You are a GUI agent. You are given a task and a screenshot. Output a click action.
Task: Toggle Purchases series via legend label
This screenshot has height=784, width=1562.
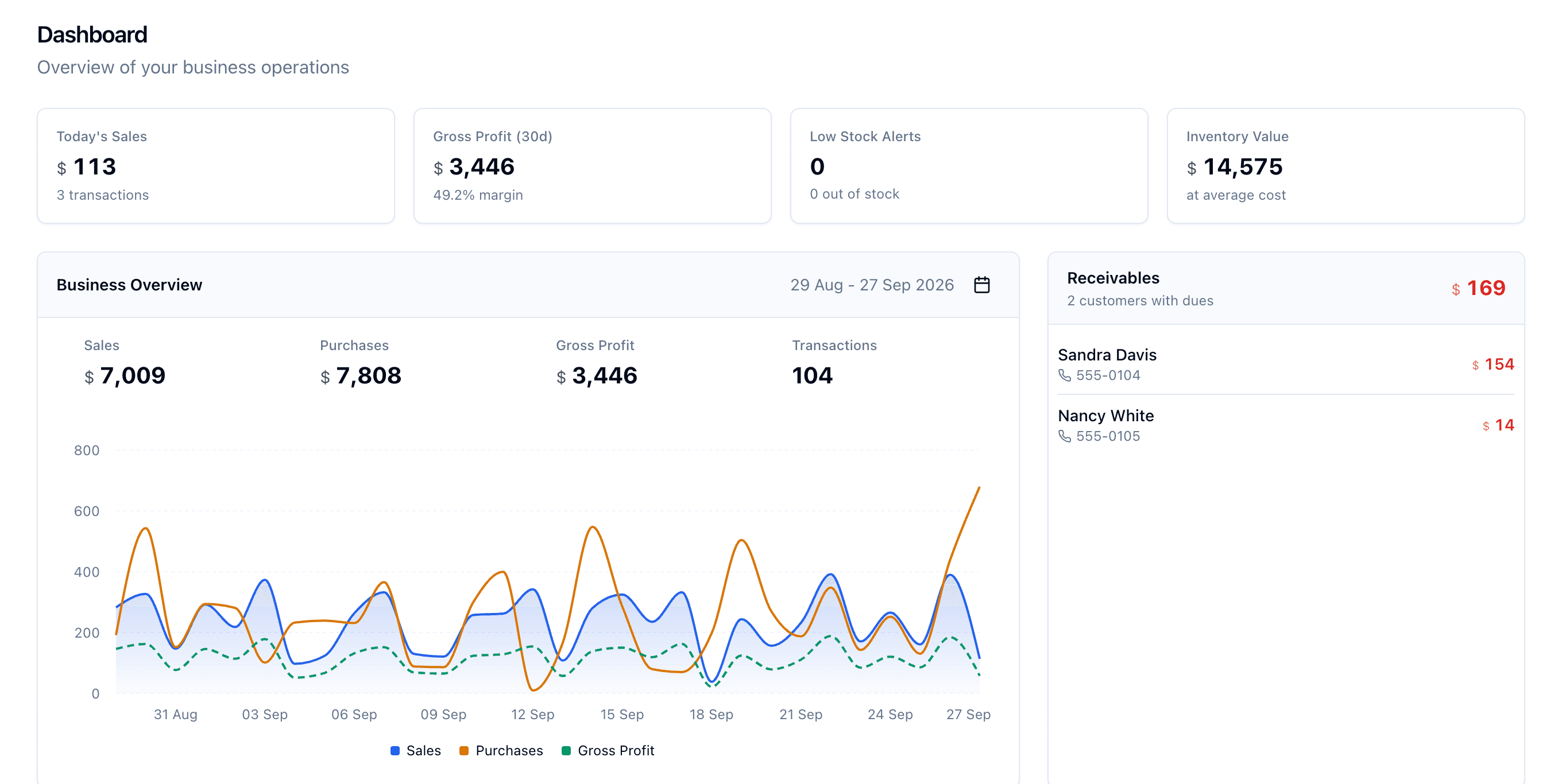[509, 751]
